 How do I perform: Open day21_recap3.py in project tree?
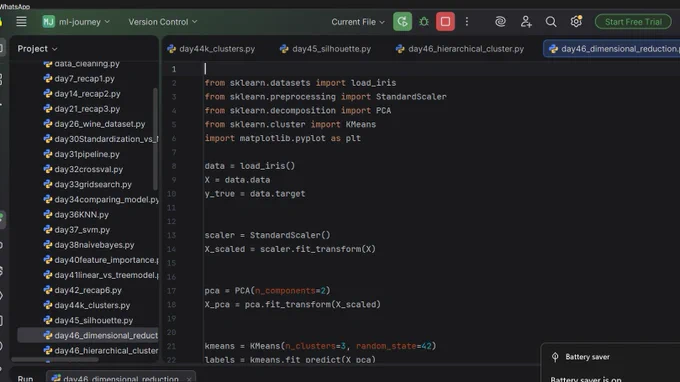tap(87, 109)
